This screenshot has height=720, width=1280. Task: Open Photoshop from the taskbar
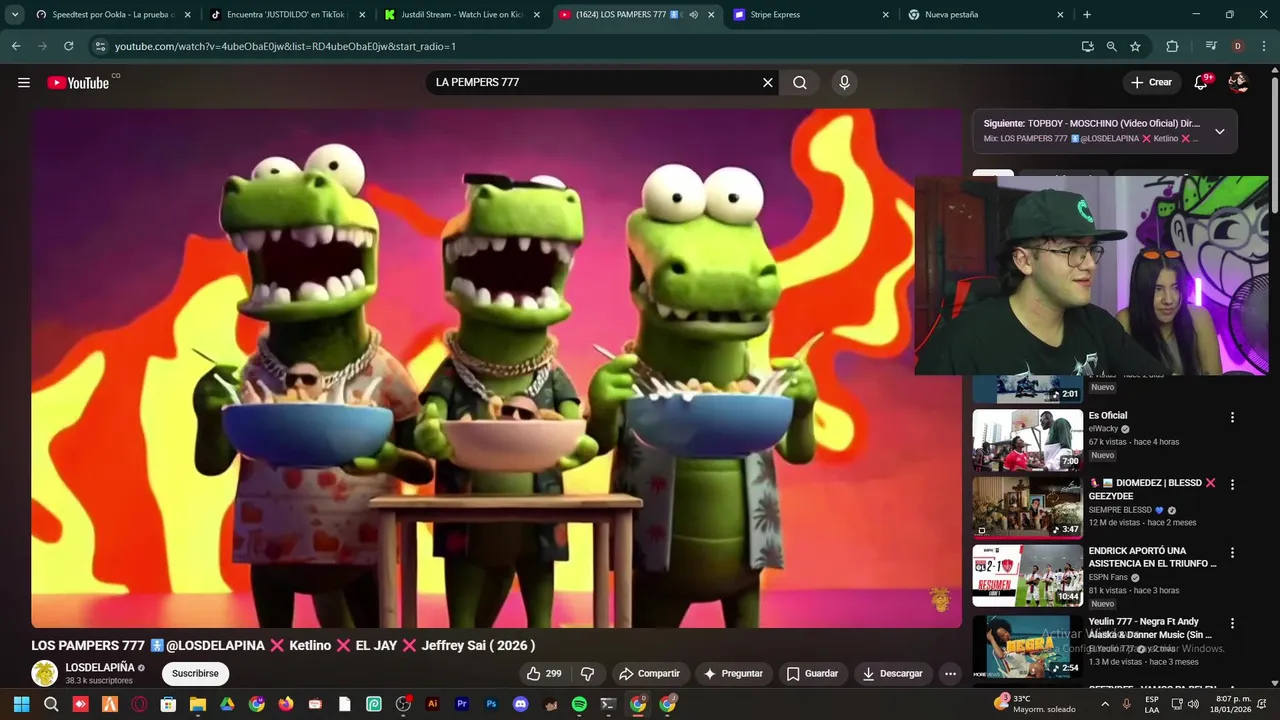tap(491, 704)
